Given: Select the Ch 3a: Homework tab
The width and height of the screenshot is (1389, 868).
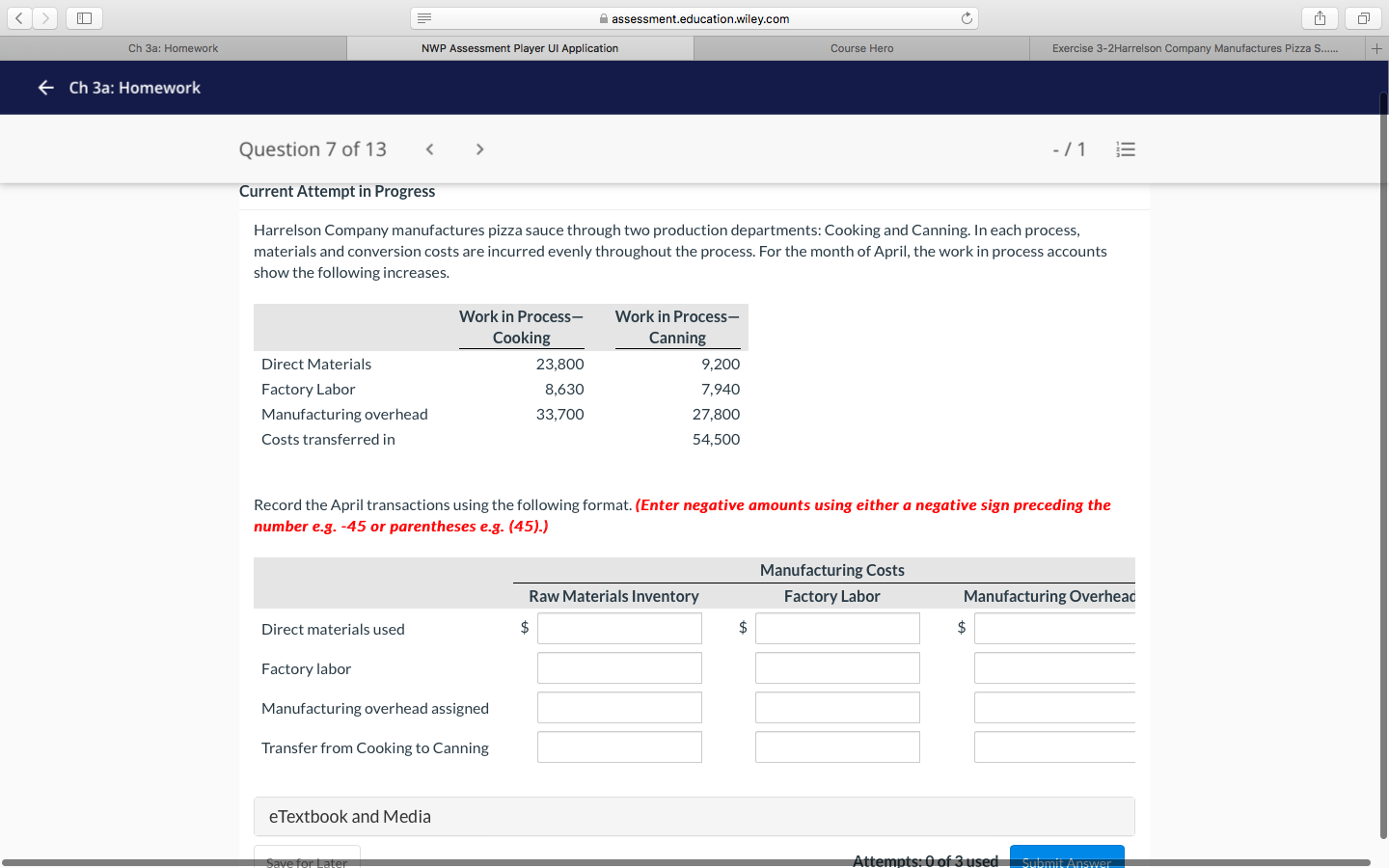Looking at the screenshot, I should [x=173, y=47].
